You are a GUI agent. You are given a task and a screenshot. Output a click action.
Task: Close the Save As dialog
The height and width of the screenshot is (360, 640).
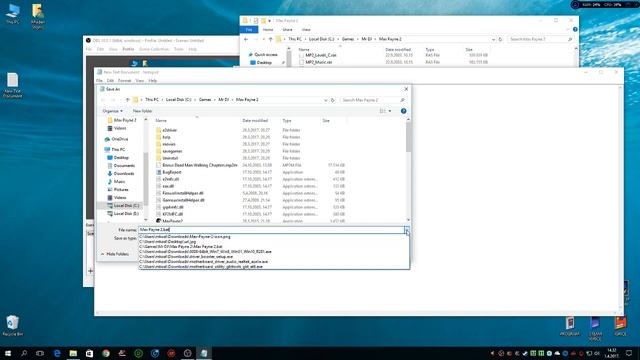[x=406, y=89]
